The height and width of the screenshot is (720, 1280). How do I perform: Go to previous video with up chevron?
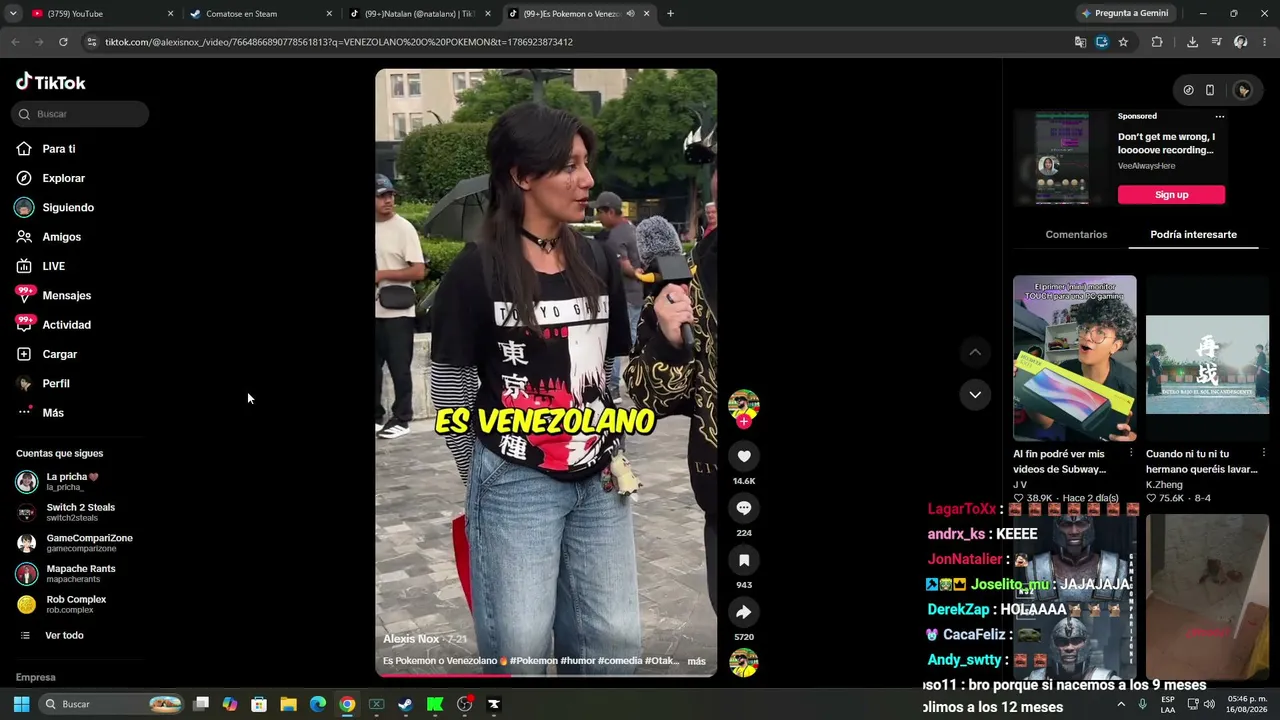tap(975, 352)
